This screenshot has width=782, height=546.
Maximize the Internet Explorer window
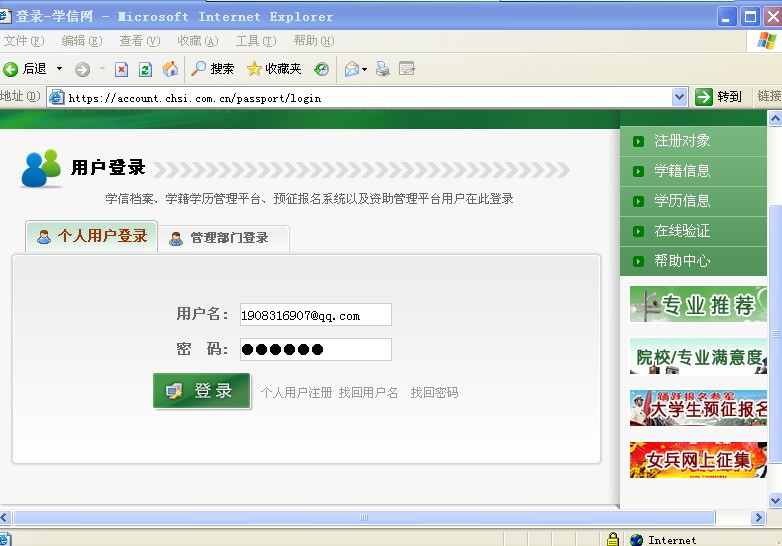pyautogui.click(x=750, y=17)
